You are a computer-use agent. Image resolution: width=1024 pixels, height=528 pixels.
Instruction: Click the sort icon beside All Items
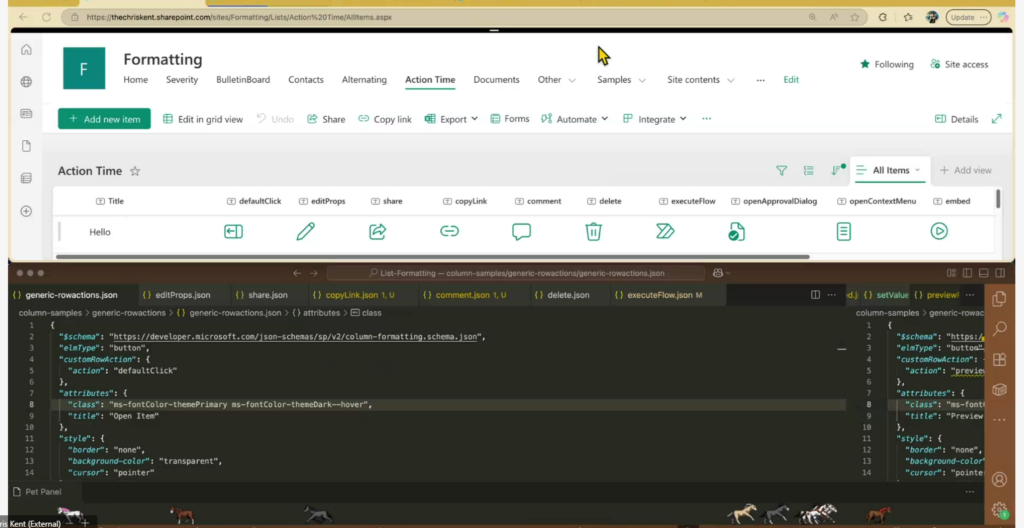point(837,170)
